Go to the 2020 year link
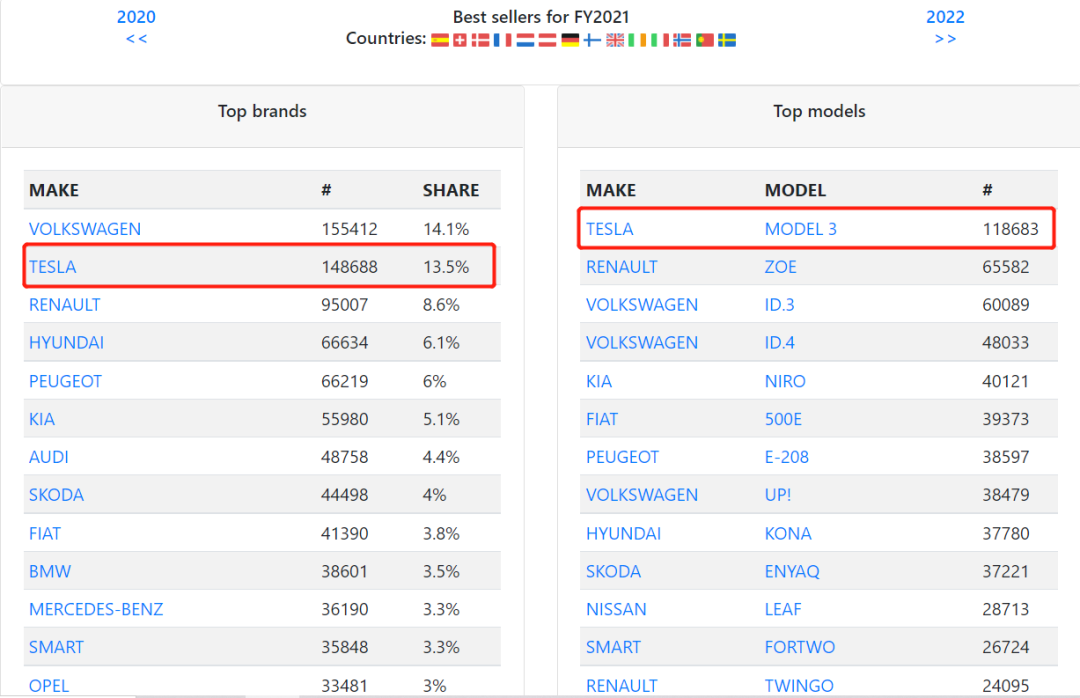 coord(136,17)
